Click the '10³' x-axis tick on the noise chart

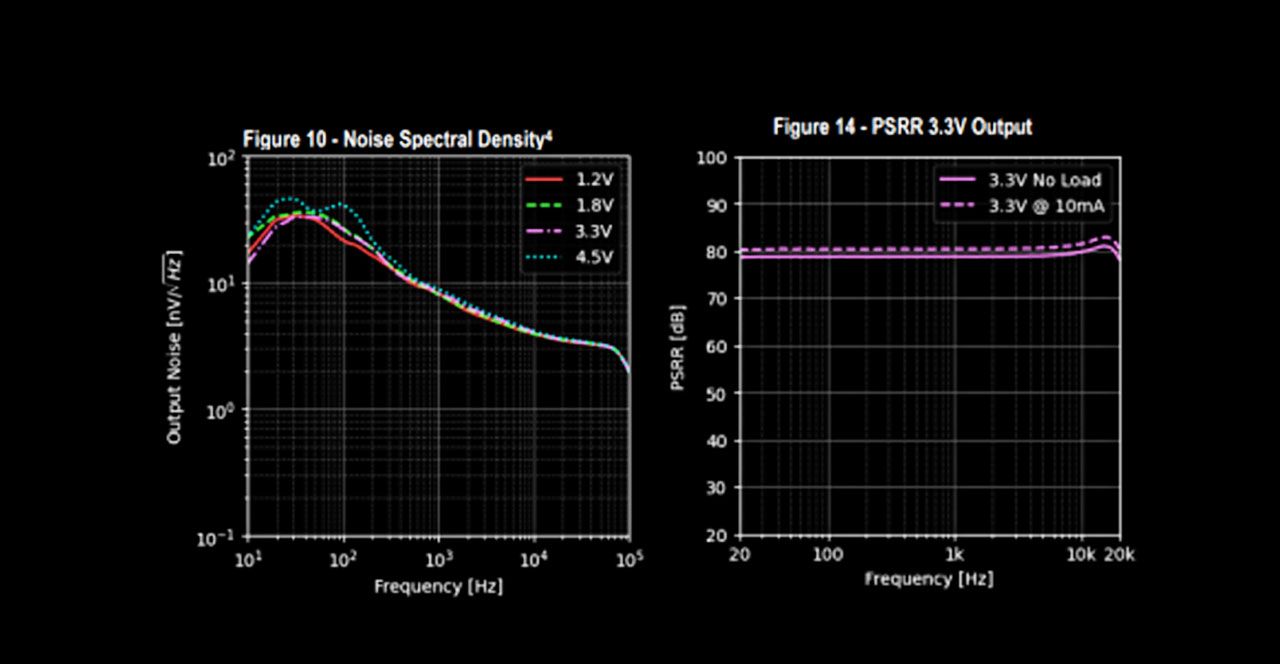pyautogui.click(x=438, y=559)
